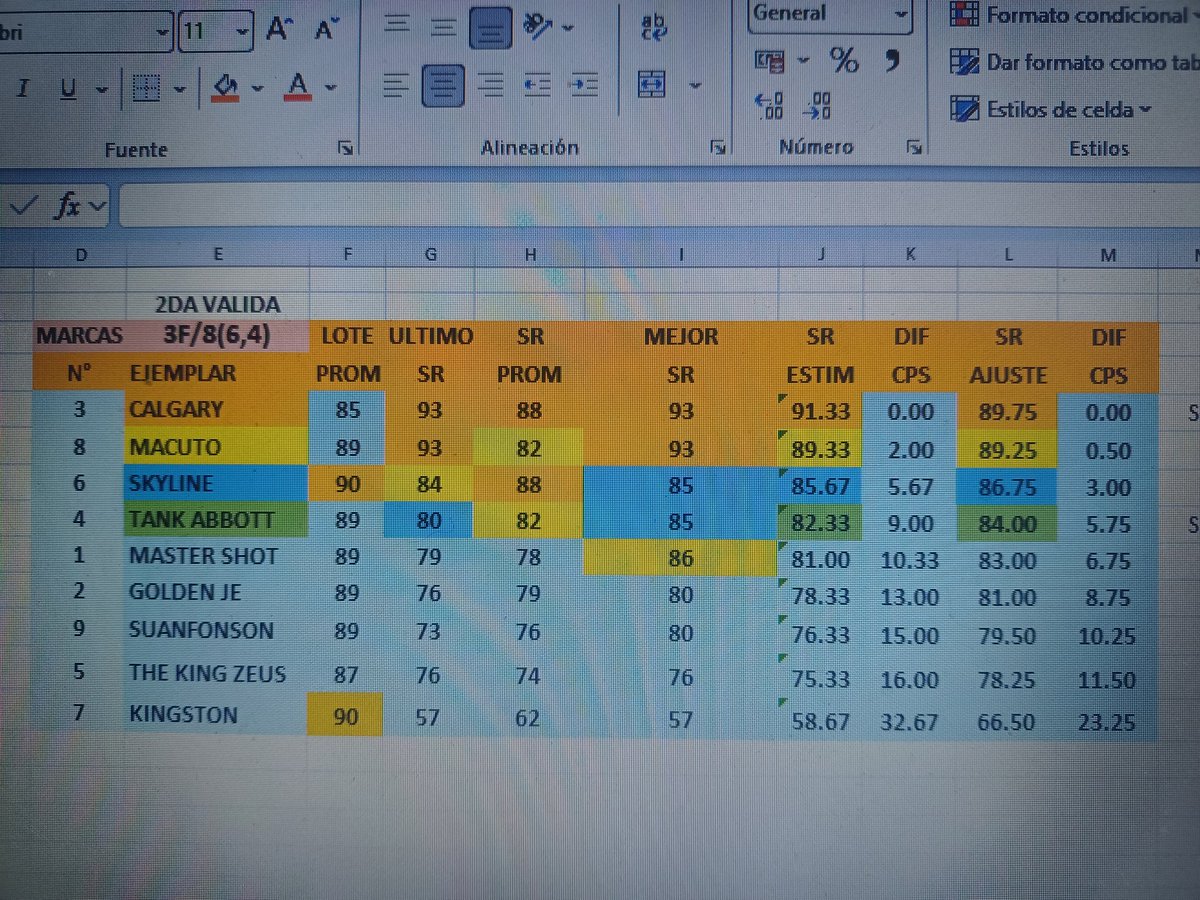The height and width of the screenshot is (900, 1200).
Task: Expand the font color dropdown arrow
Action: (x=331, y=90)
